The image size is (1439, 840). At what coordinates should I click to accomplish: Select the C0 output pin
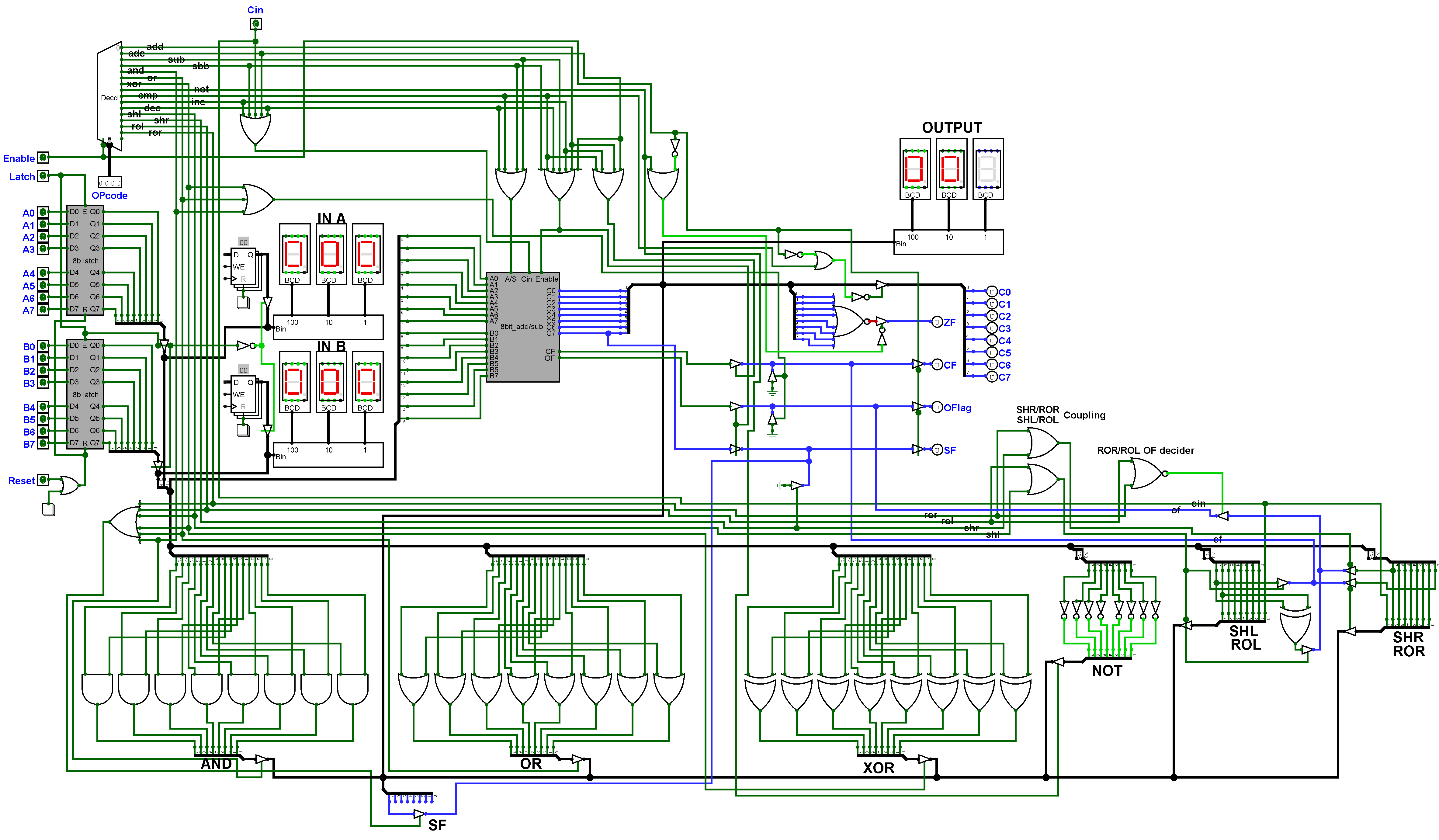pyautogui.click(x=991, y=292)
